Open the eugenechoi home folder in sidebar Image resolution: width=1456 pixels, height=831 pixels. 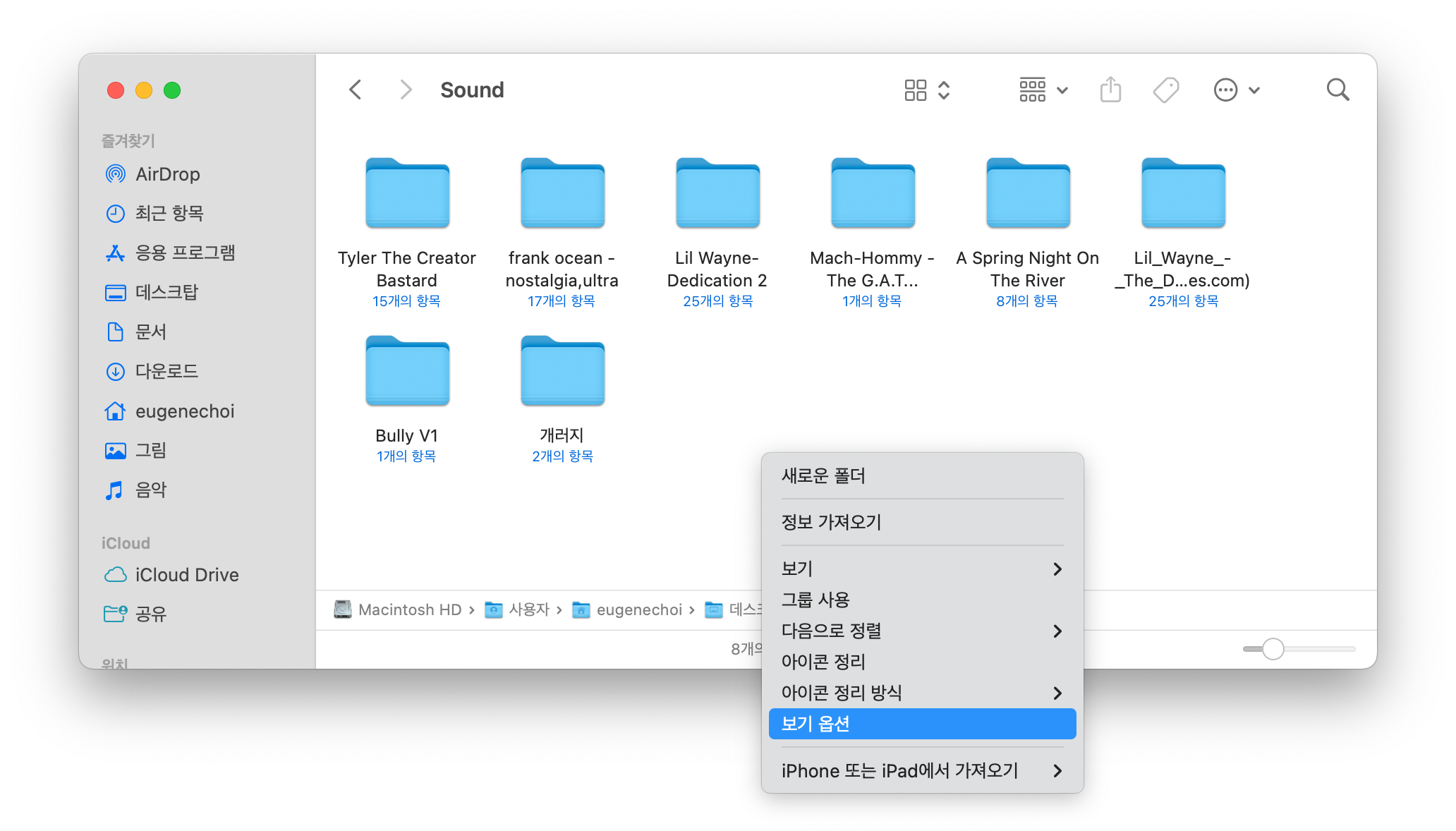point(184,411)
